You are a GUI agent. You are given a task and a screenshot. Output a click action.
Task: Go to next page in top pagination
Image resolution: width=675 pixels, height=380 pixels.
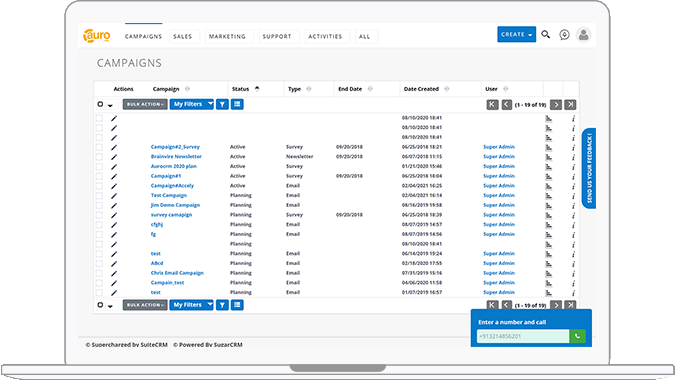[556, 105]
